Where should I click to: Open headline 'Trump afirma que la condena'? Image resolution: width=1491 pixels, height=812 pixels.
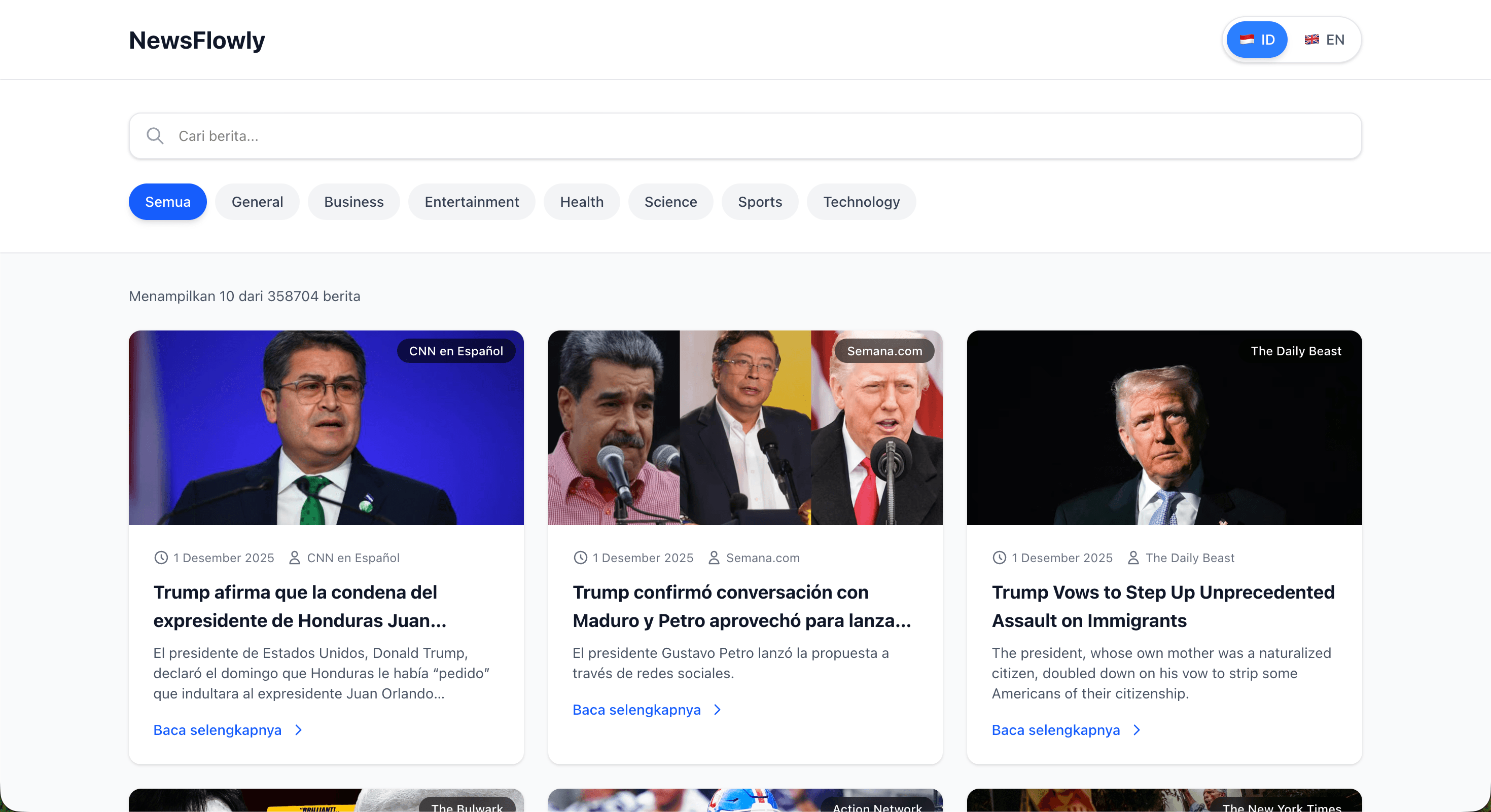[300, 606]
